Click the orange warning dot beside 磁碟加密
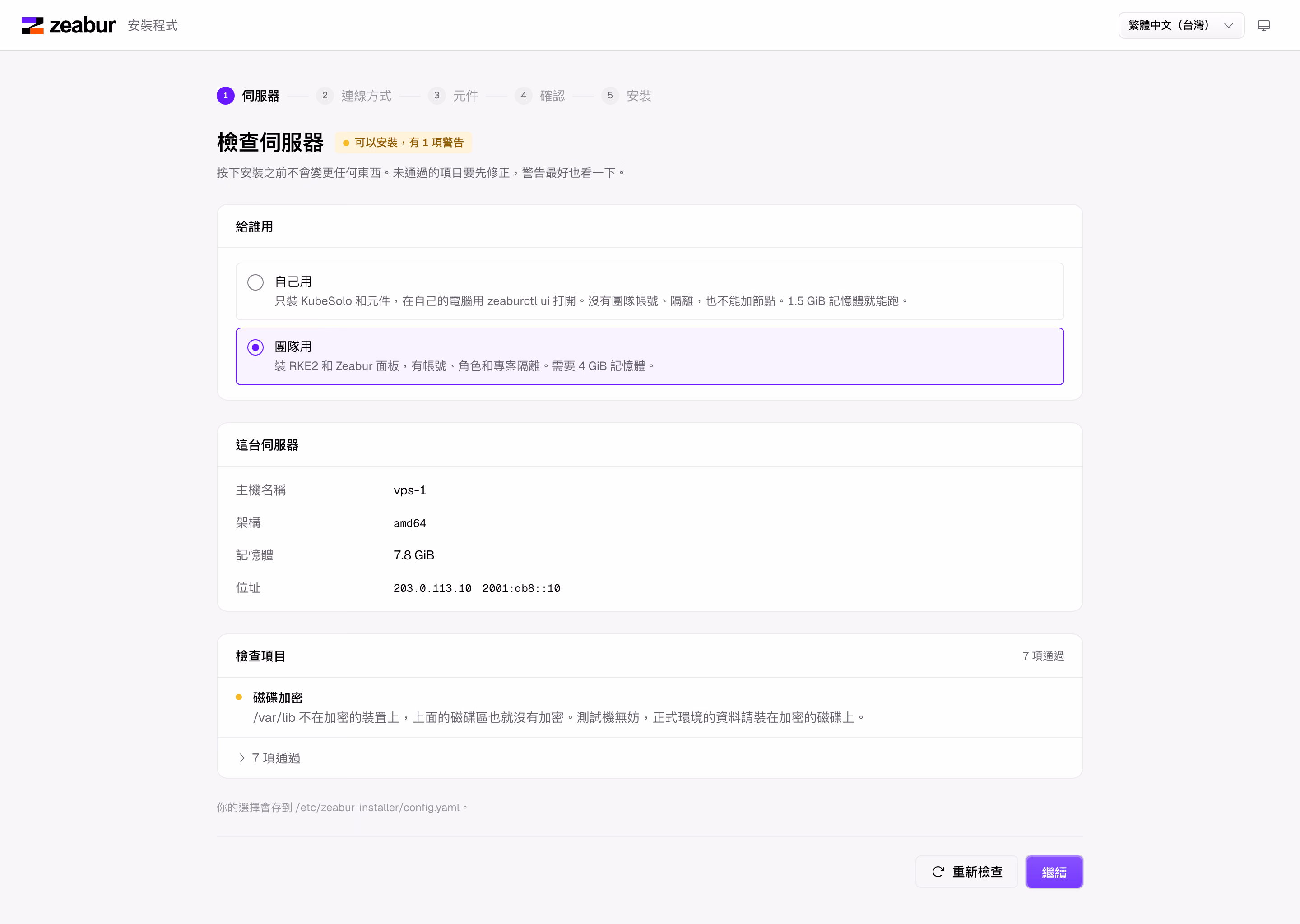This screenshot has width=1300, height=924. (239, 698)
